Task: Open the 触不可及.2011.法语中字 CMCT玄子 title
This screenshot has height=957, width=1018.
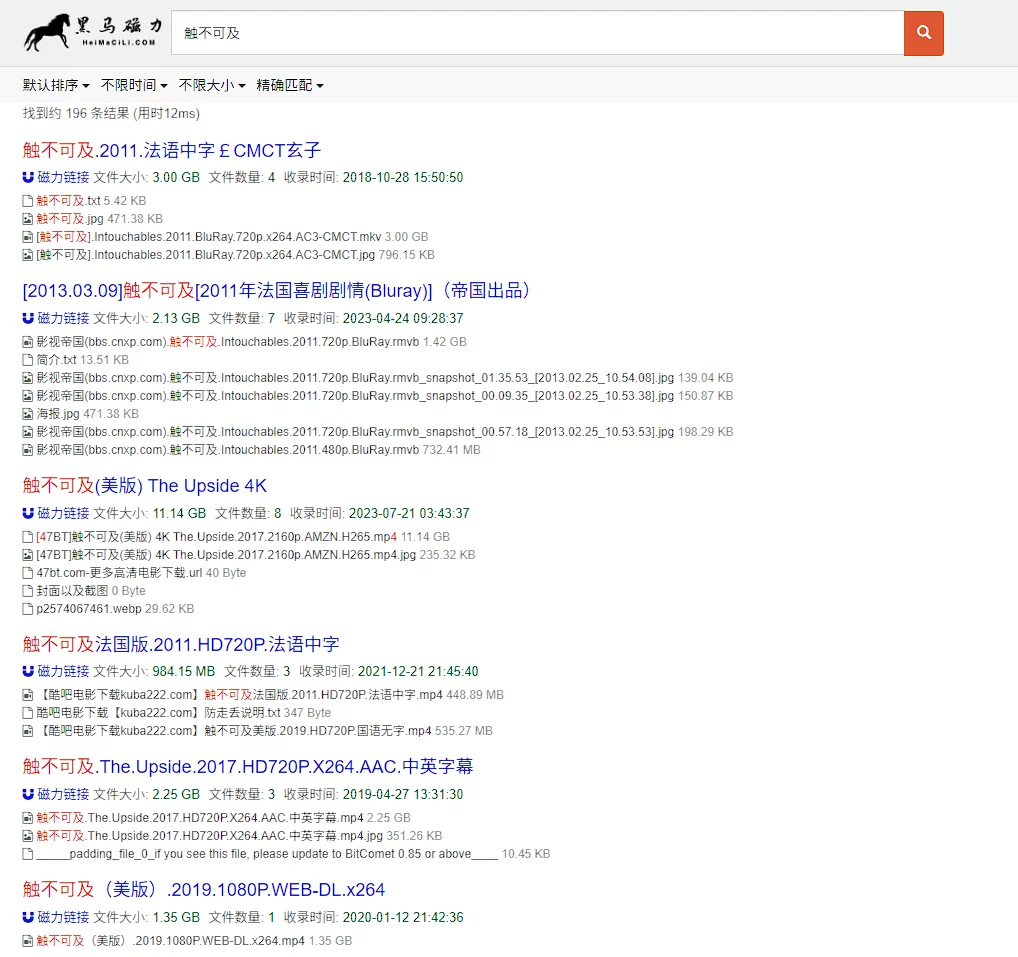Action: click(172, 150)
